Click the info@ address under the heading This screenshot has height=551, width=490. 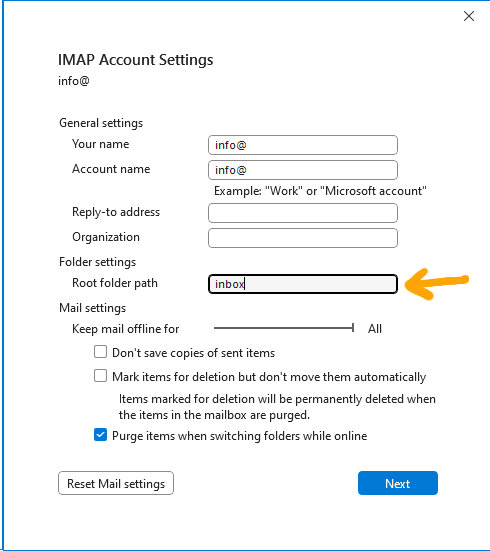[x=74, y=81]
